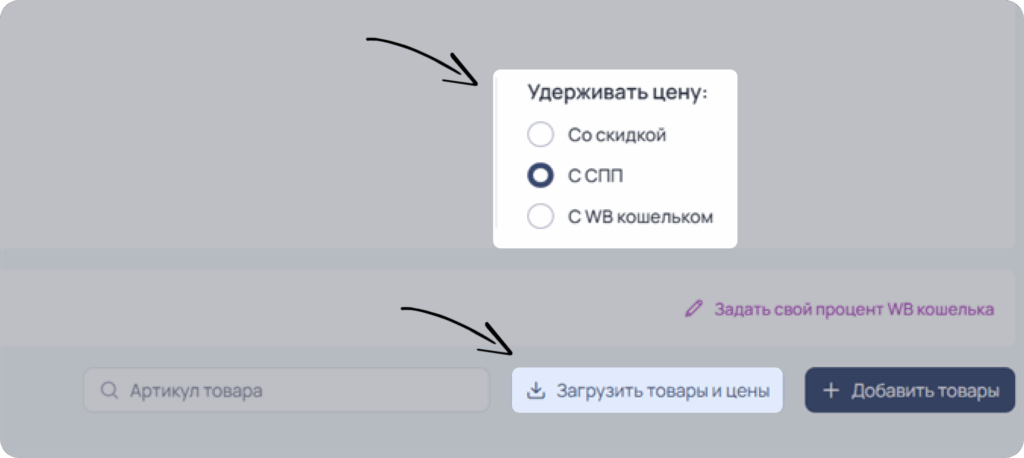
Task: Choose the "С СПП" radio option
Action: tap(540, 176)
